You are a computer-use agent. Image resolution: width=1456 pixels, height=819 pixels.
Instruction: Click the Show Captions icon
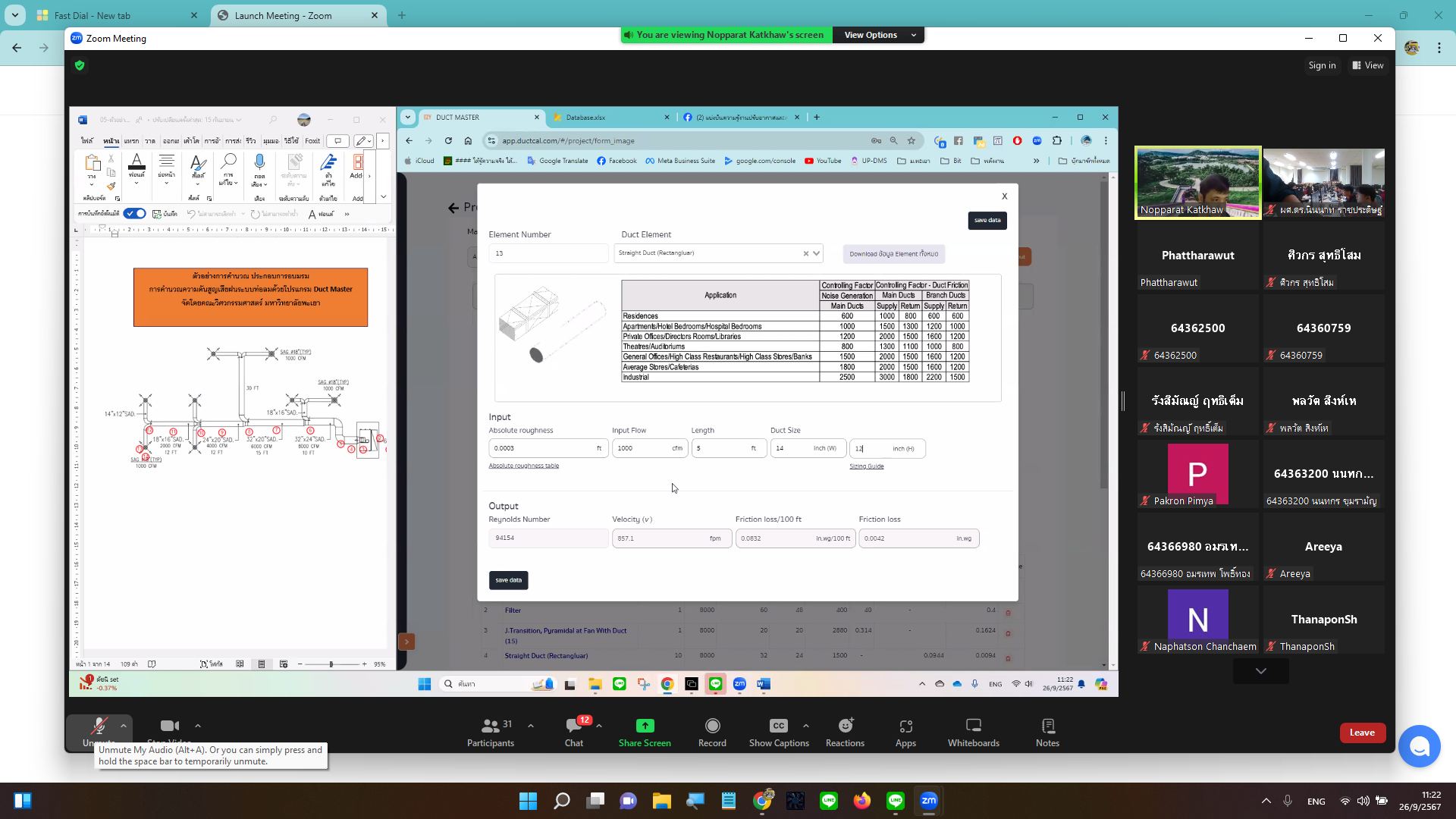[x=779, y=726]
